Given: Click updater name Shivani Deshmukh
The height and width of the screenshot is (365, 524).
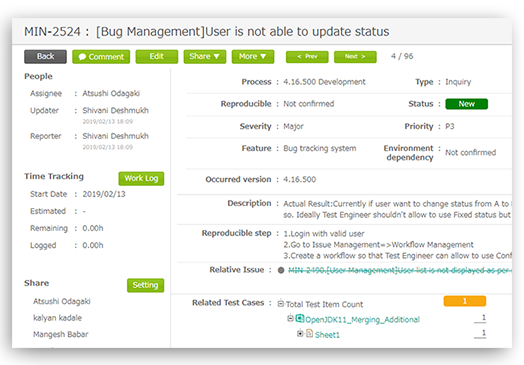Looking at the screenshot, I should pyautogui.click(x=115, y=111).
